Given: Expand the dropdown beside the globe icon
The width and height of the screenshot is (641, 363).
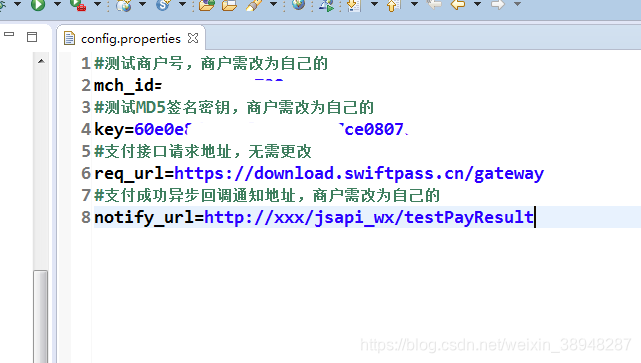Looking at the screenshot, I should [142, 4].
